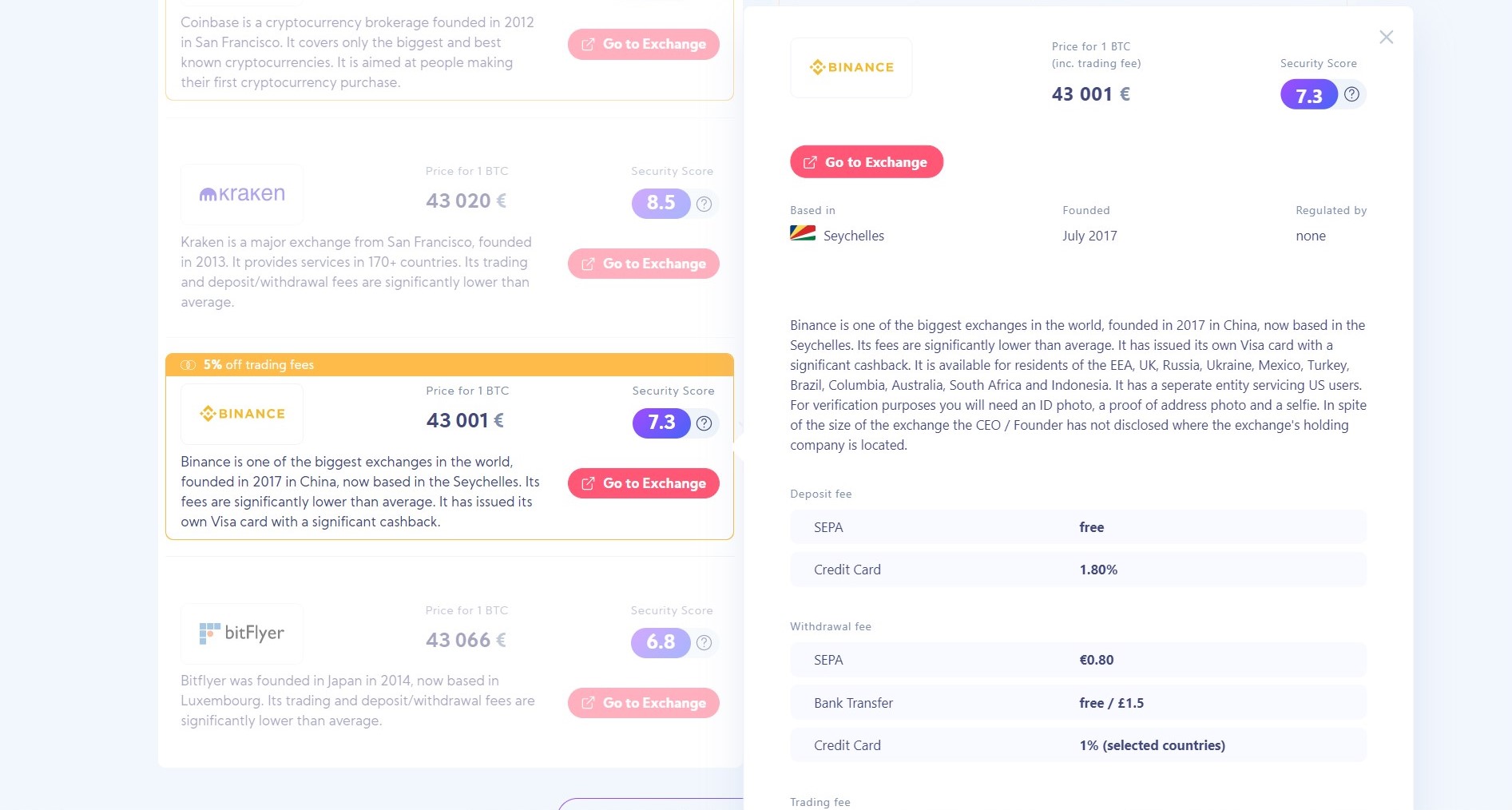This screenshot has height=810, width=1512.
Task: Select the Kraken 8.5 security score badge
Action: click(661, 203)
